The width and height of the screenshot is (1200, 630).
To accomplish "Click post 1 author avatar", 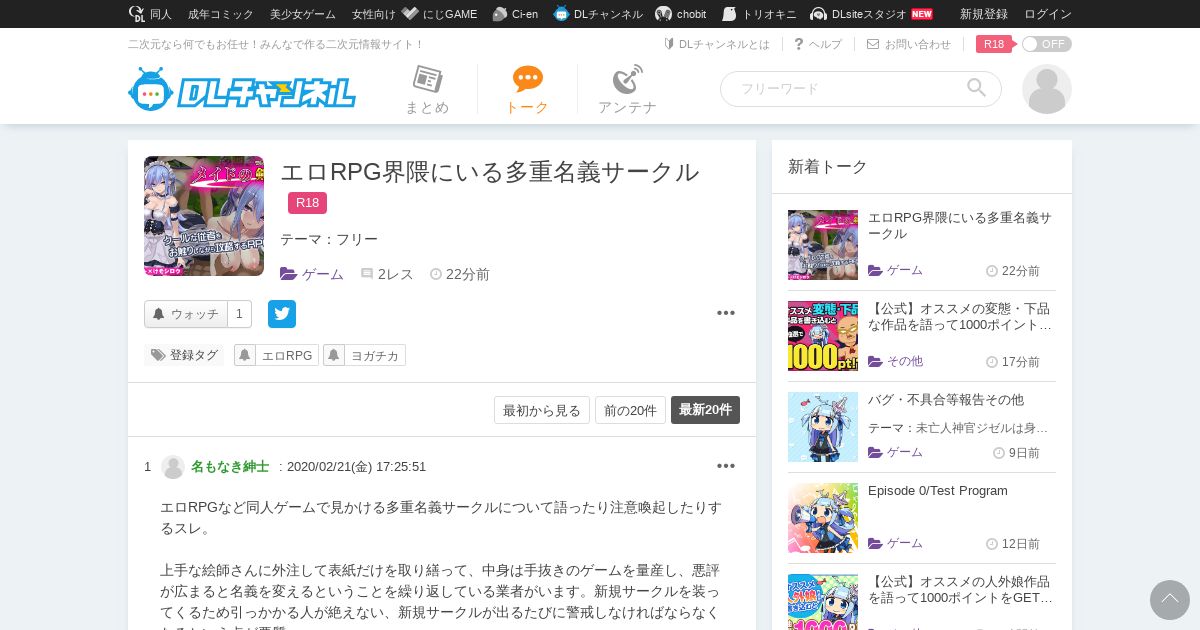I will tap(173, 467).
